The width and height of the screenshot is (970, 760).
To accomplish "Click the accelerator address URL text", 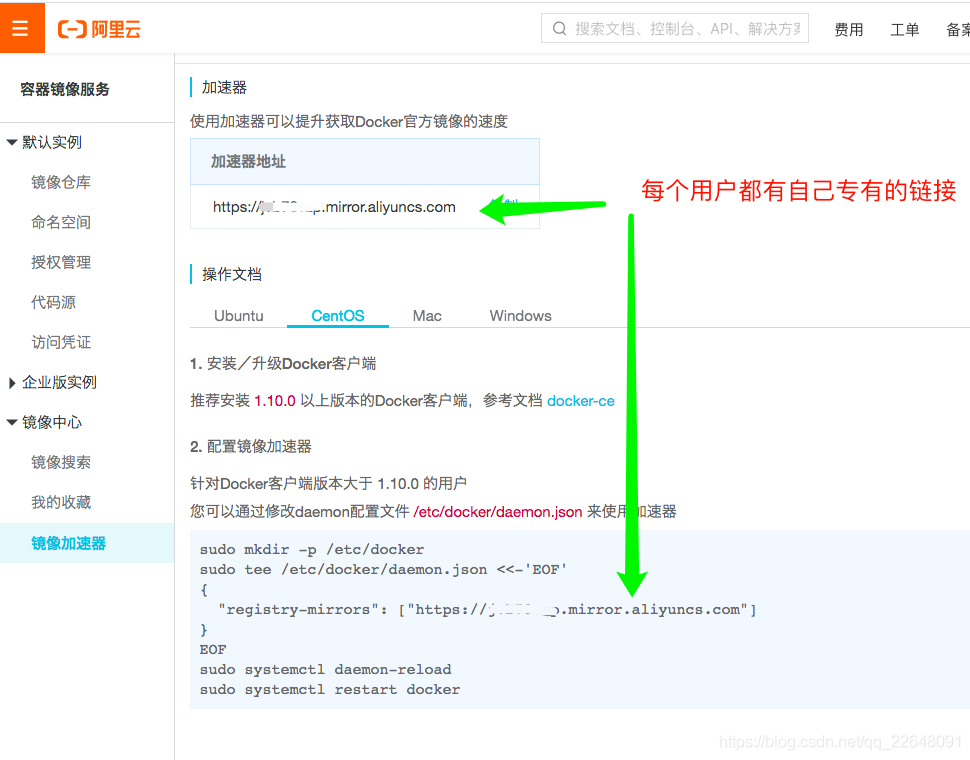I will point(334,207).
